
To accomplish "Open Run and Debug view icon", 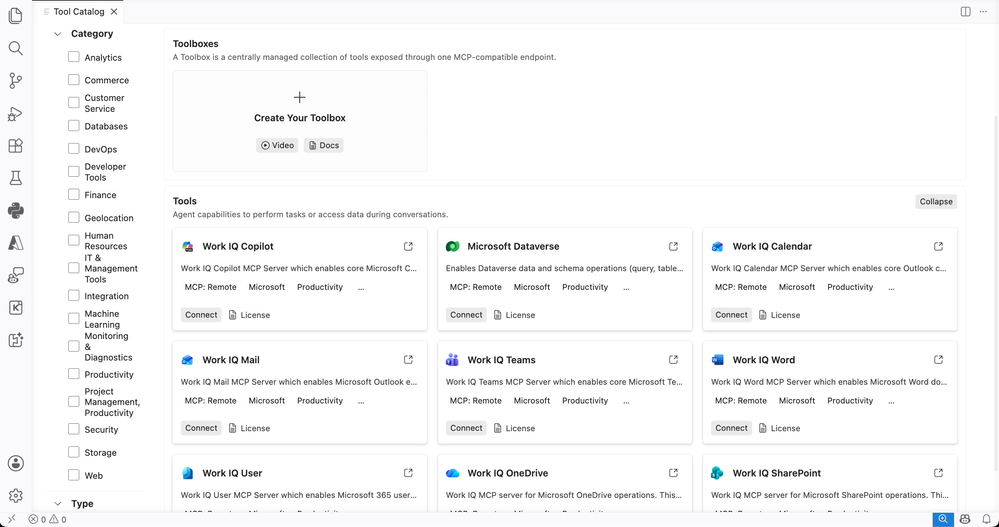I will coord(15,113).
